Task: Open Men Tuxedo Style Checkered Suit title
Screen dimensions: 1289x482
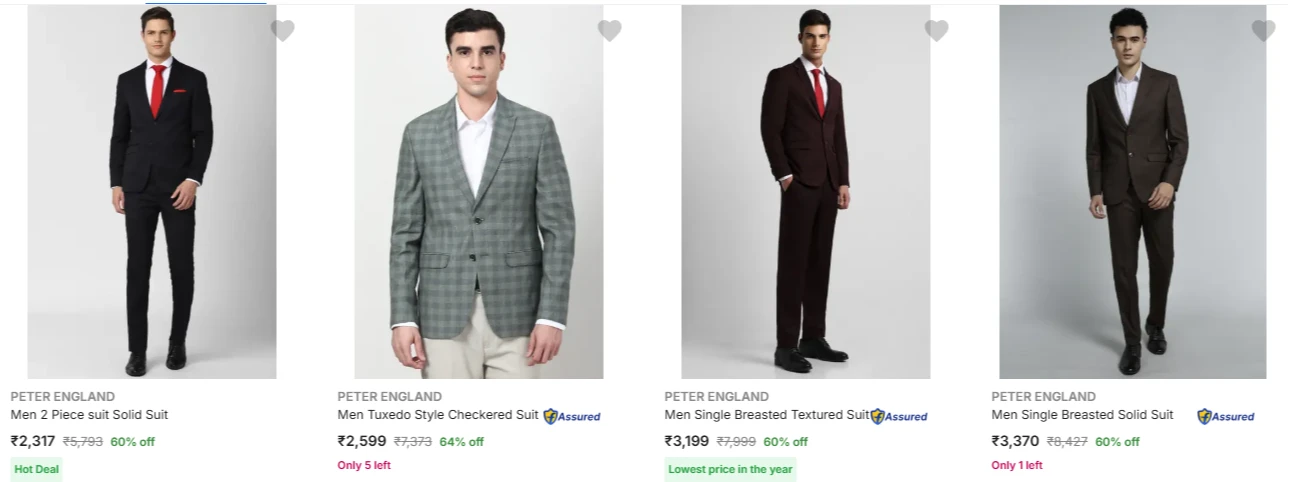Action: (x=438, y=415)
